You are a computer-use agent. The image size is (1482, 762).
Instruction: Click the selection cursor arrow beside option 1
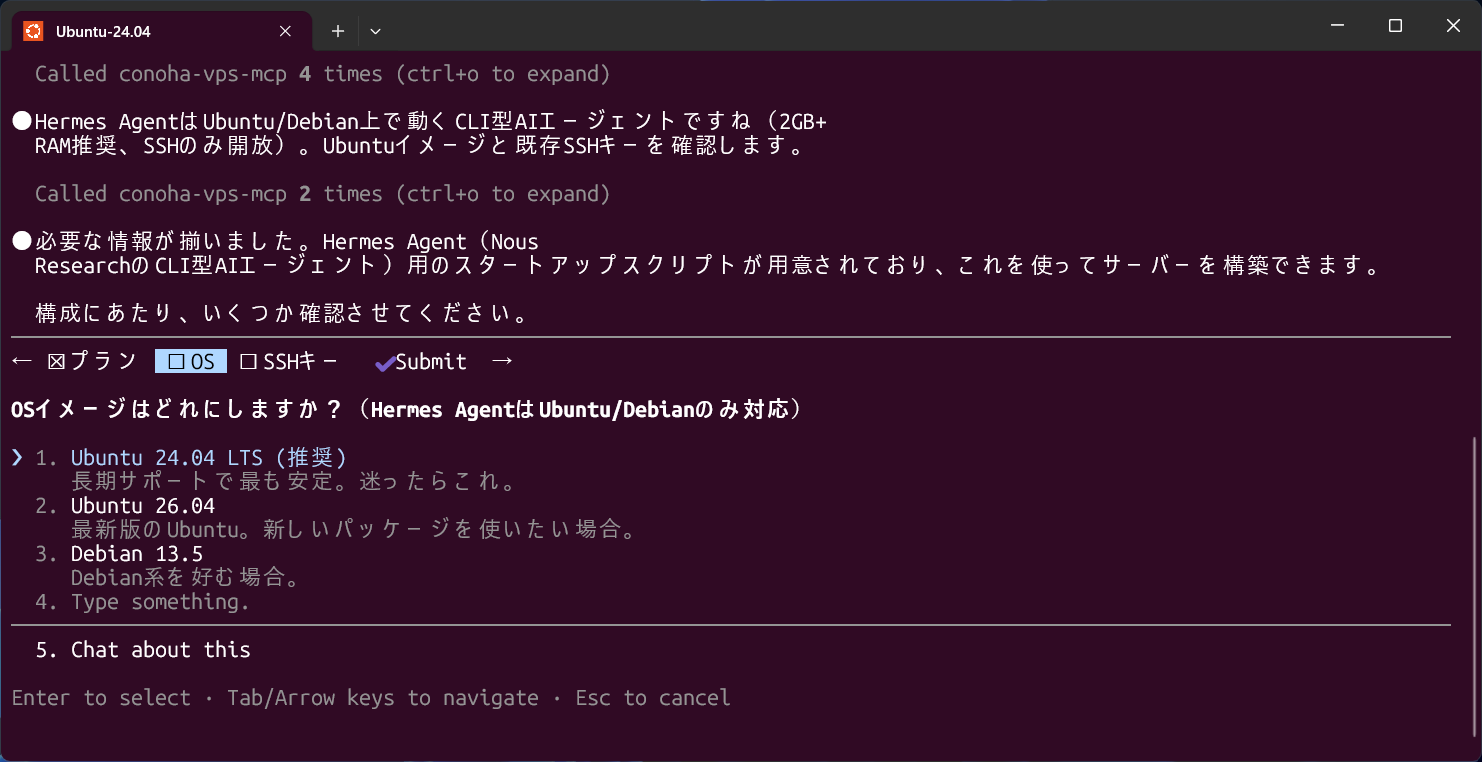18,458
